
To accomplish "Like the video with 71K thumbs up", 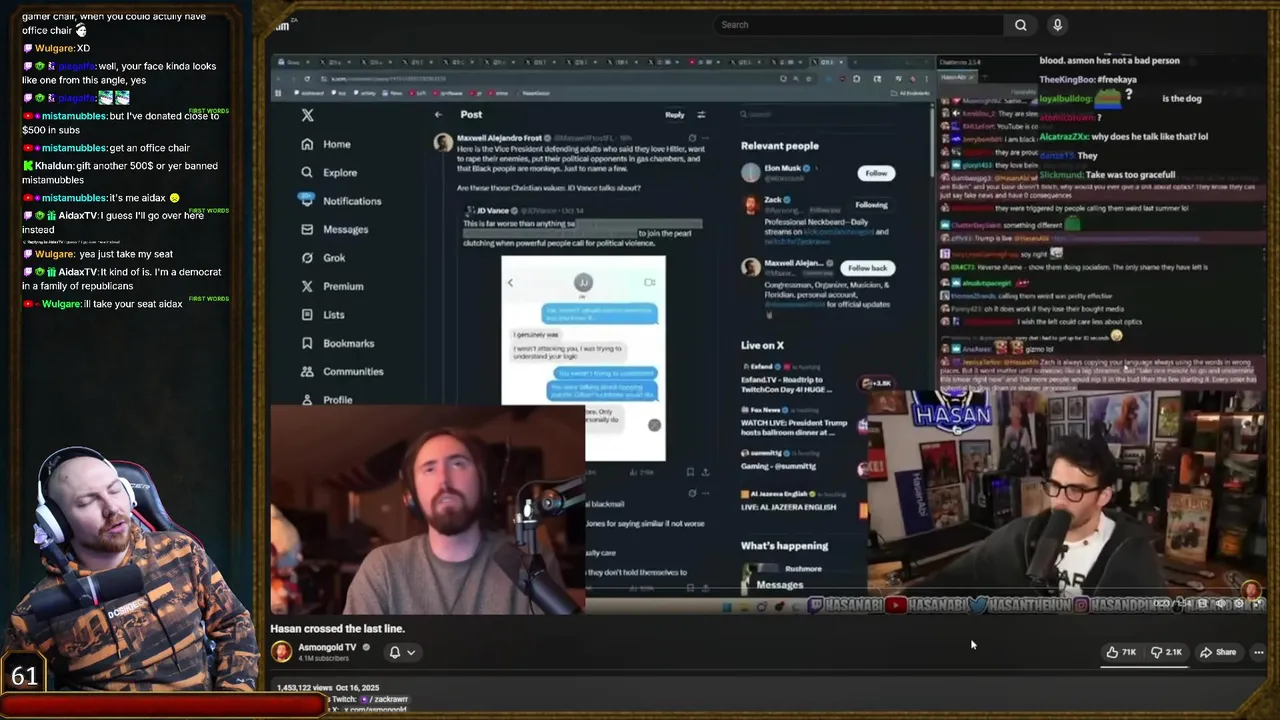I will [x=1121, y=652].
